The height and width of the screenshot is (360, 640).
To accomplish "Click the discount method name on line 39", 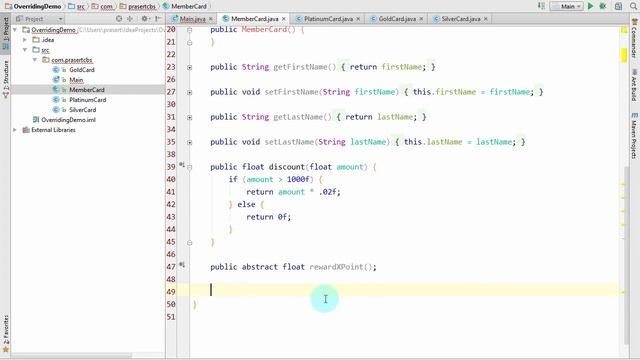I will coord(287,167).
